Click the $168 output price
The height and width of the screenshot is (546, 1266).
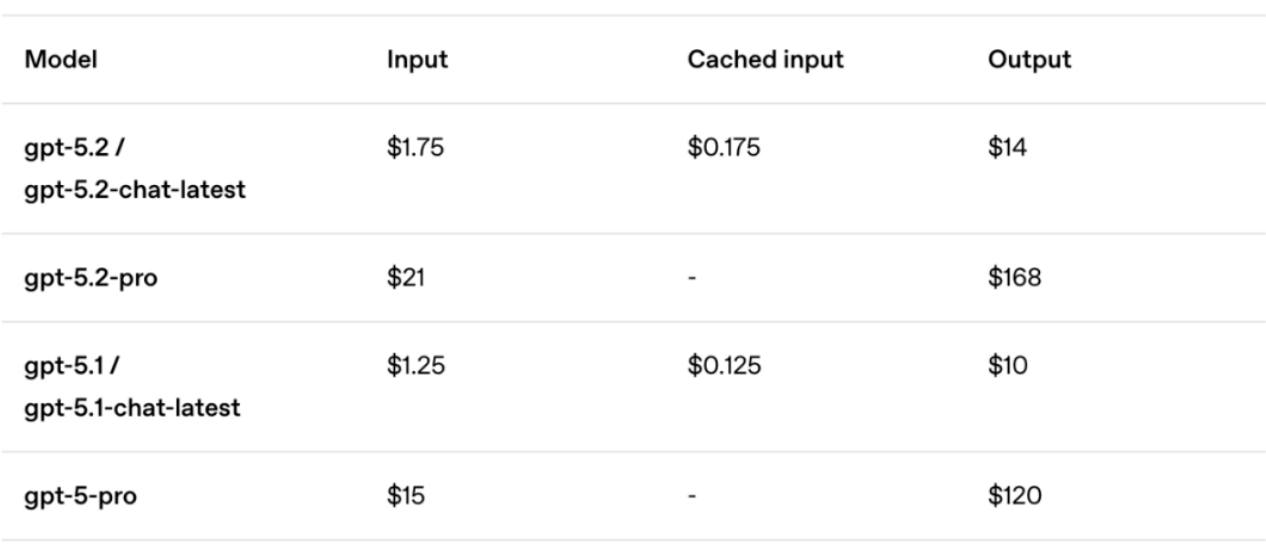1014,277
